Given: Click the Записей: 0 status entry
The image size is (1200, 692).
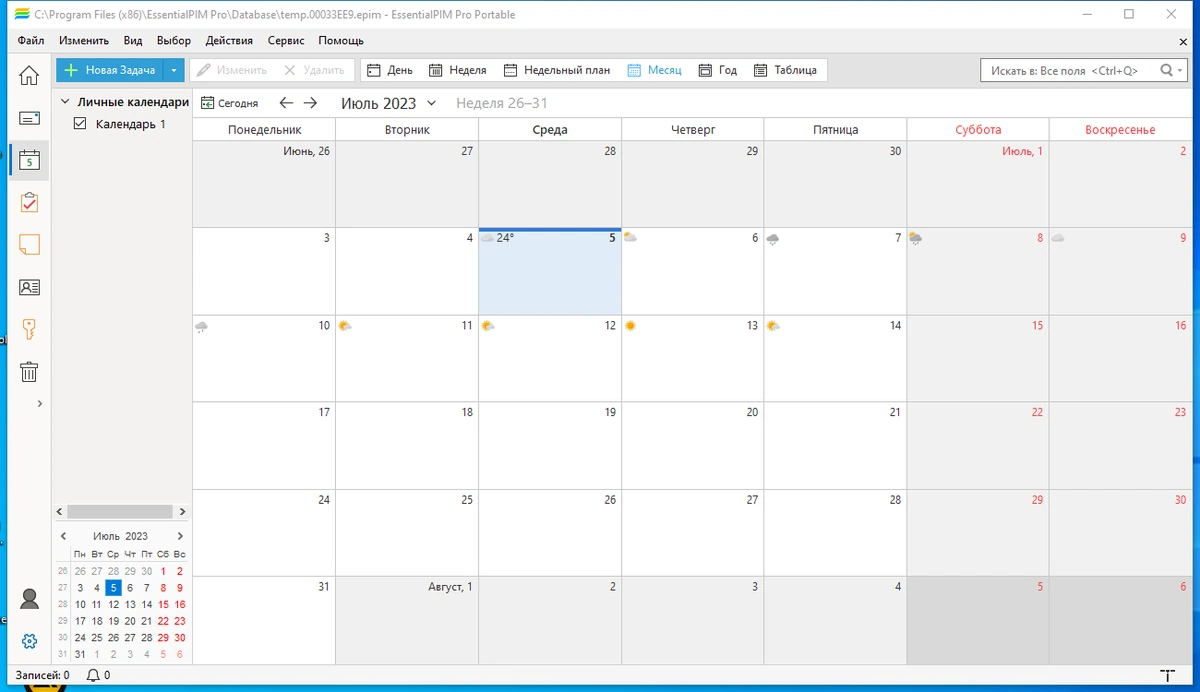Looking at the screenshot, I should (42, 676).
